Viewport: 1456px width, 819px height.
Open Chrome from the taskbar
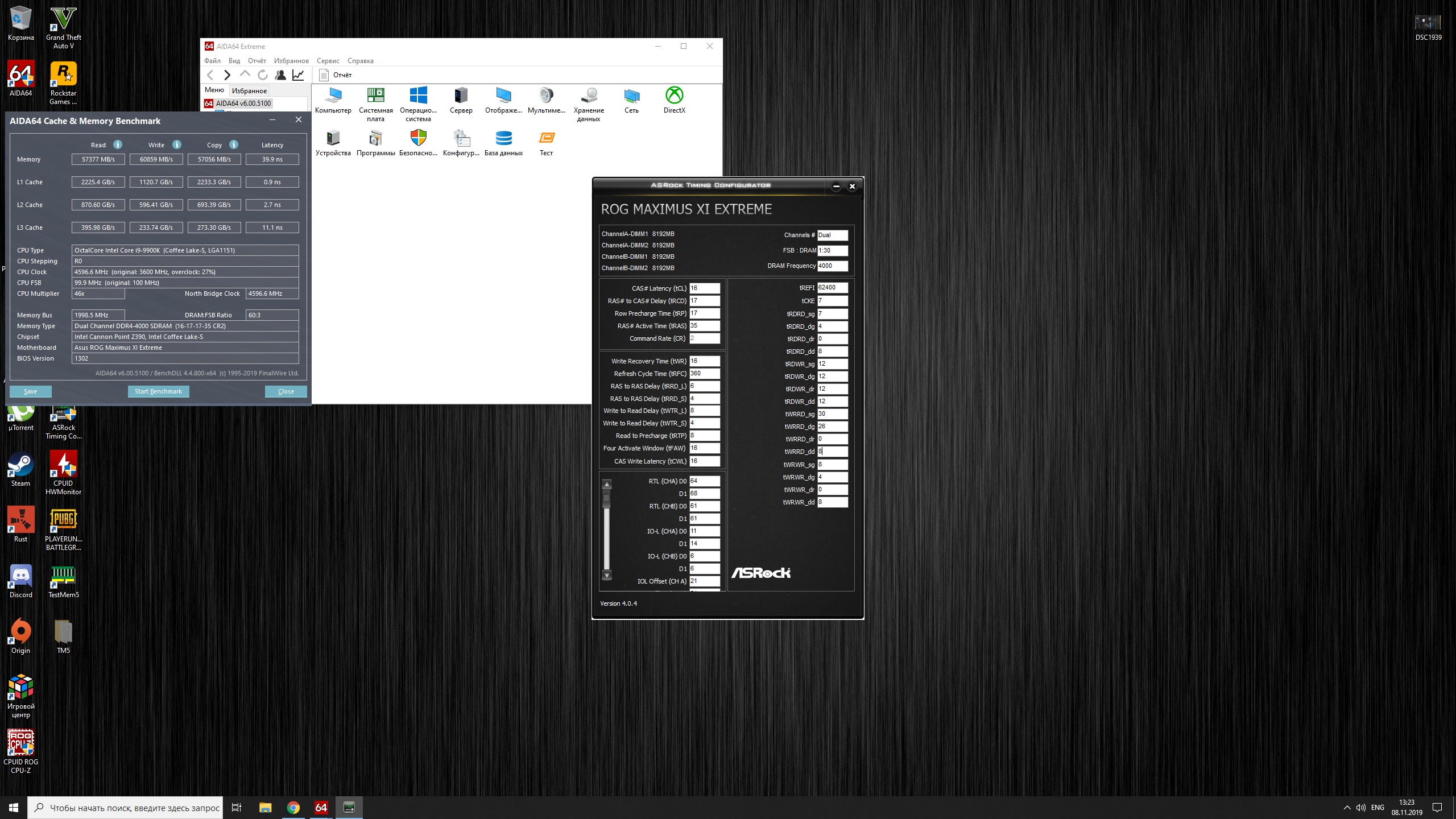click(293, 808)
